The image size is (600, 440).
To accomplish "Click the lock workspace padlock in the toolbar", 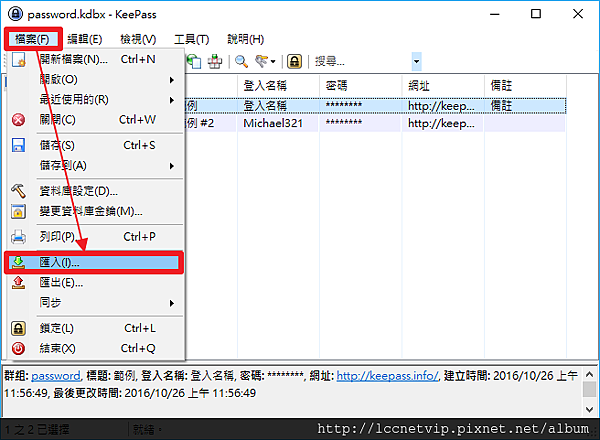I will pos(295,62).
